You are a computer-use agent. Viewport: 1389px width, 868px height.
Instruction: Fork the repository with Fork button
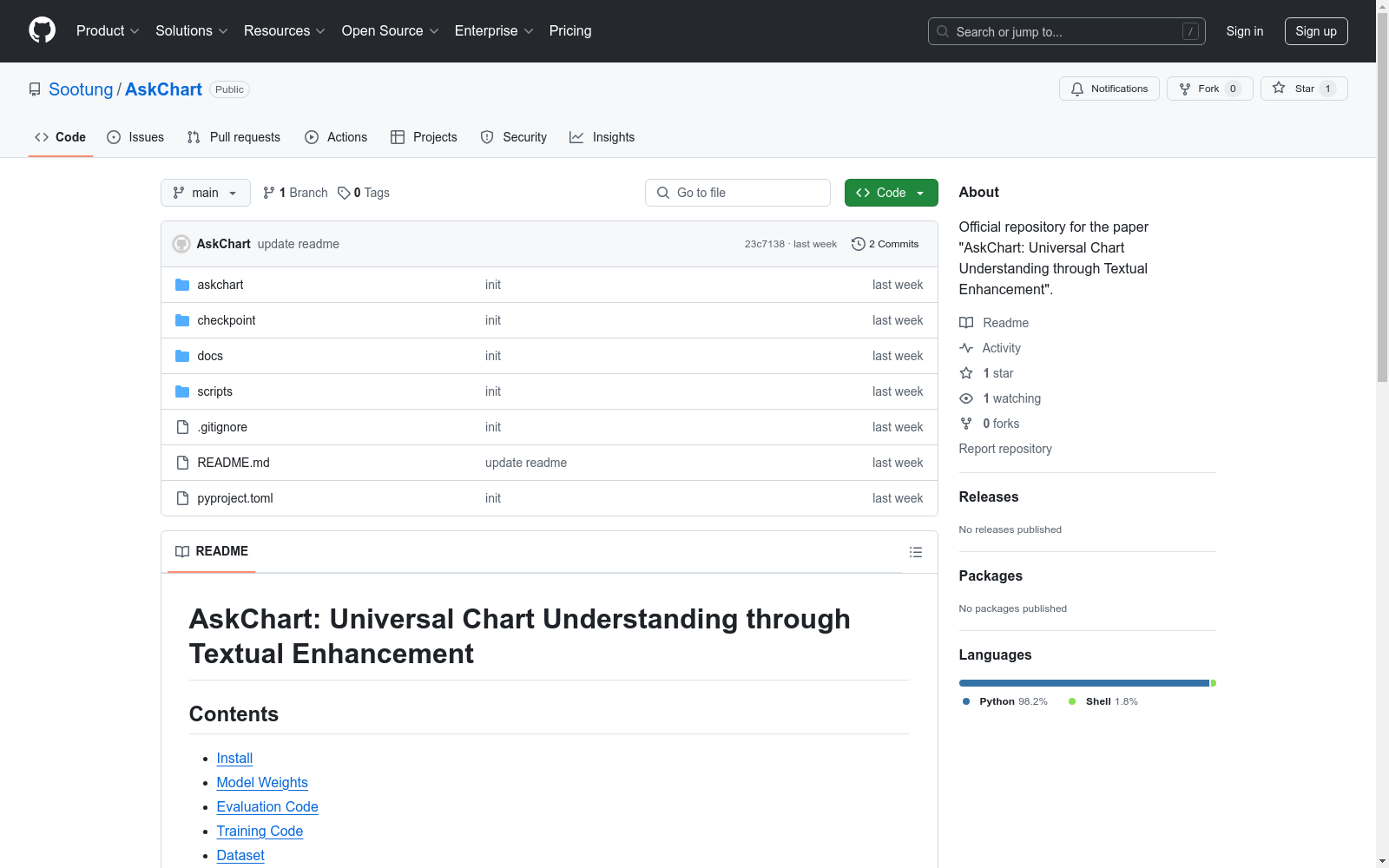click(x=1210, y=89)
